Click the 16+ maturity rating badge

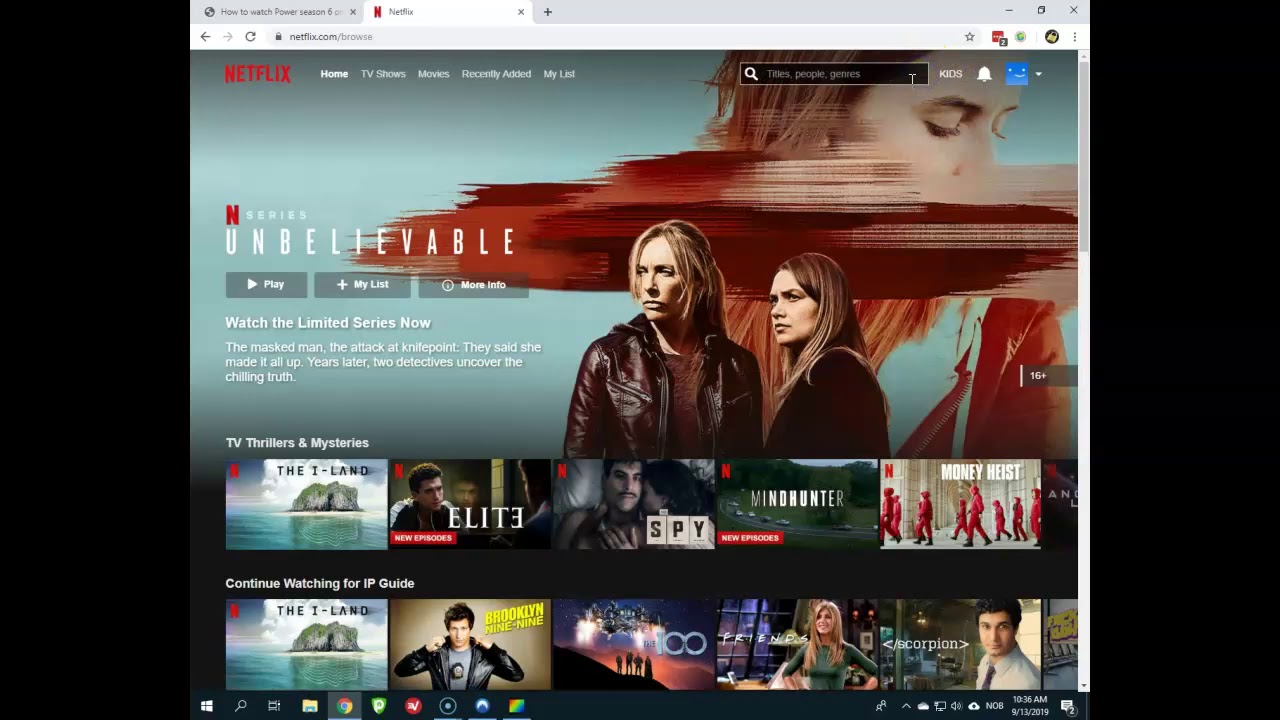1038,375
